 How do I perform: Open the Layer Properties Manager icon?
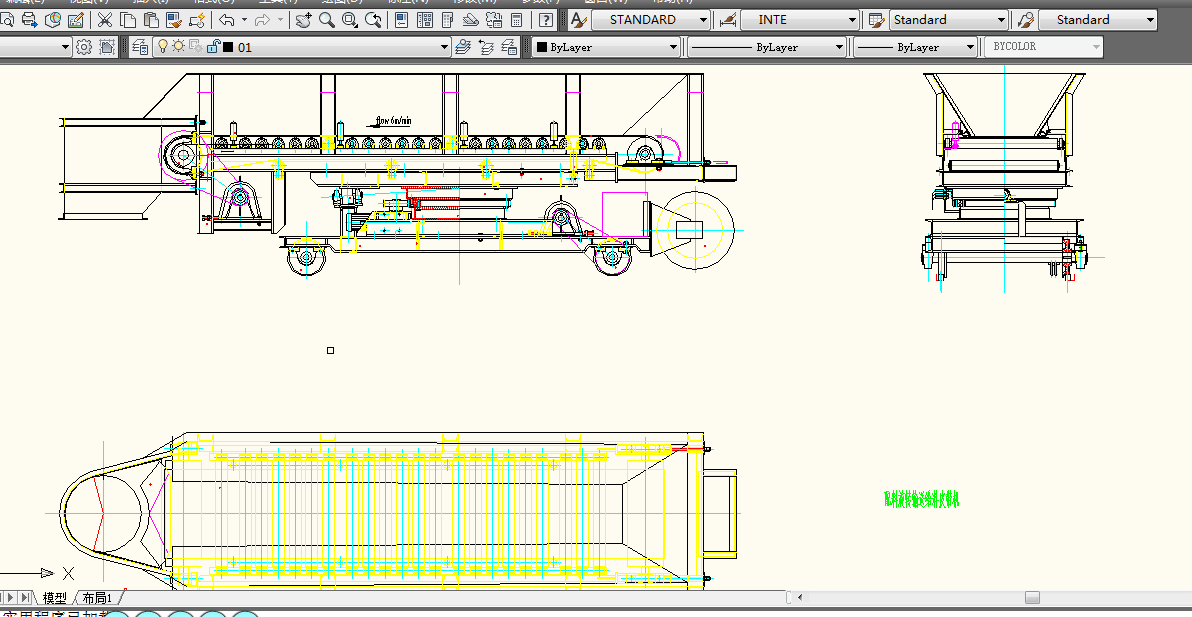(x=139, y=46)
